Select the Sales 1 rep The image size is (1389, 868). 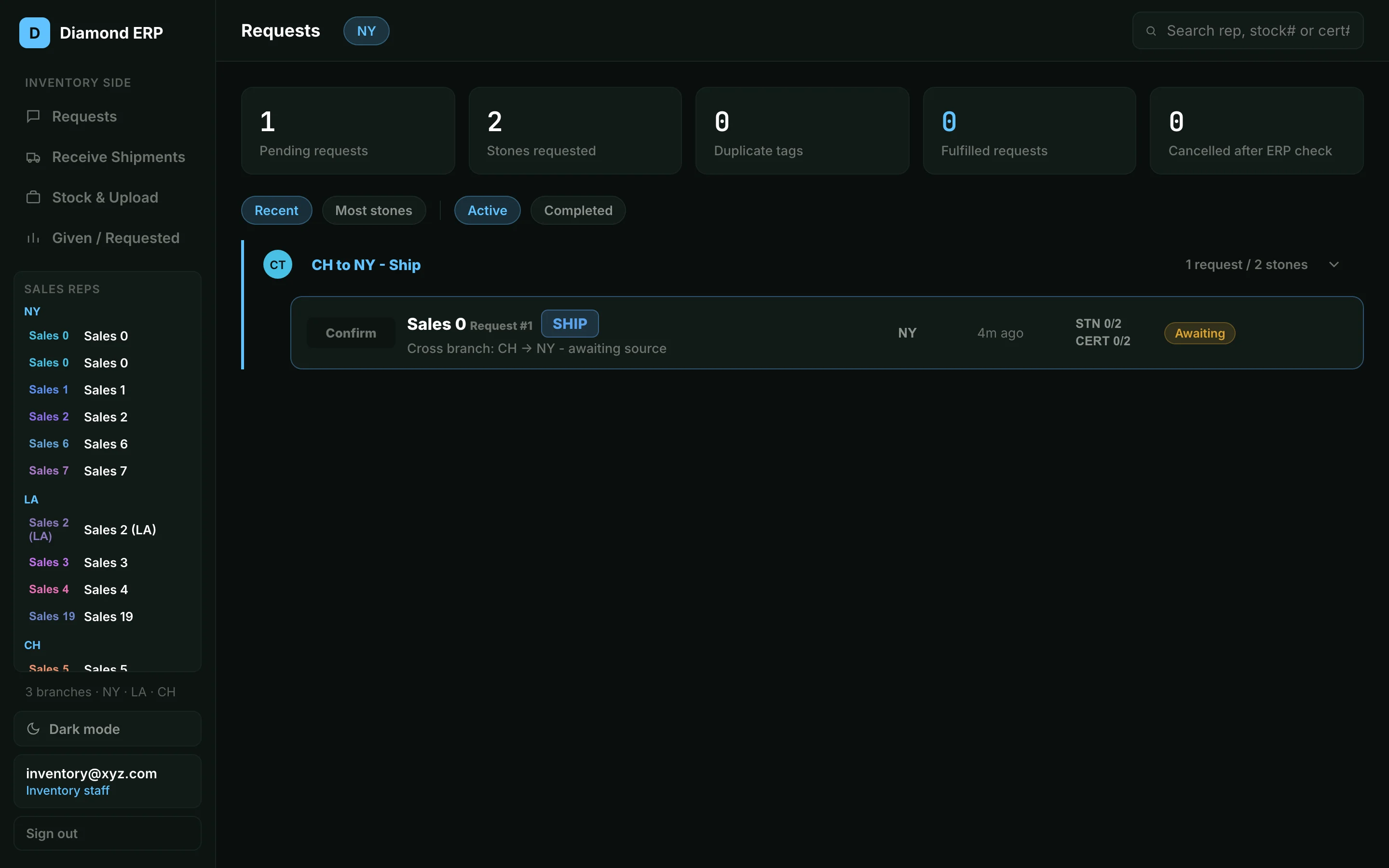[x=108, y=390]
